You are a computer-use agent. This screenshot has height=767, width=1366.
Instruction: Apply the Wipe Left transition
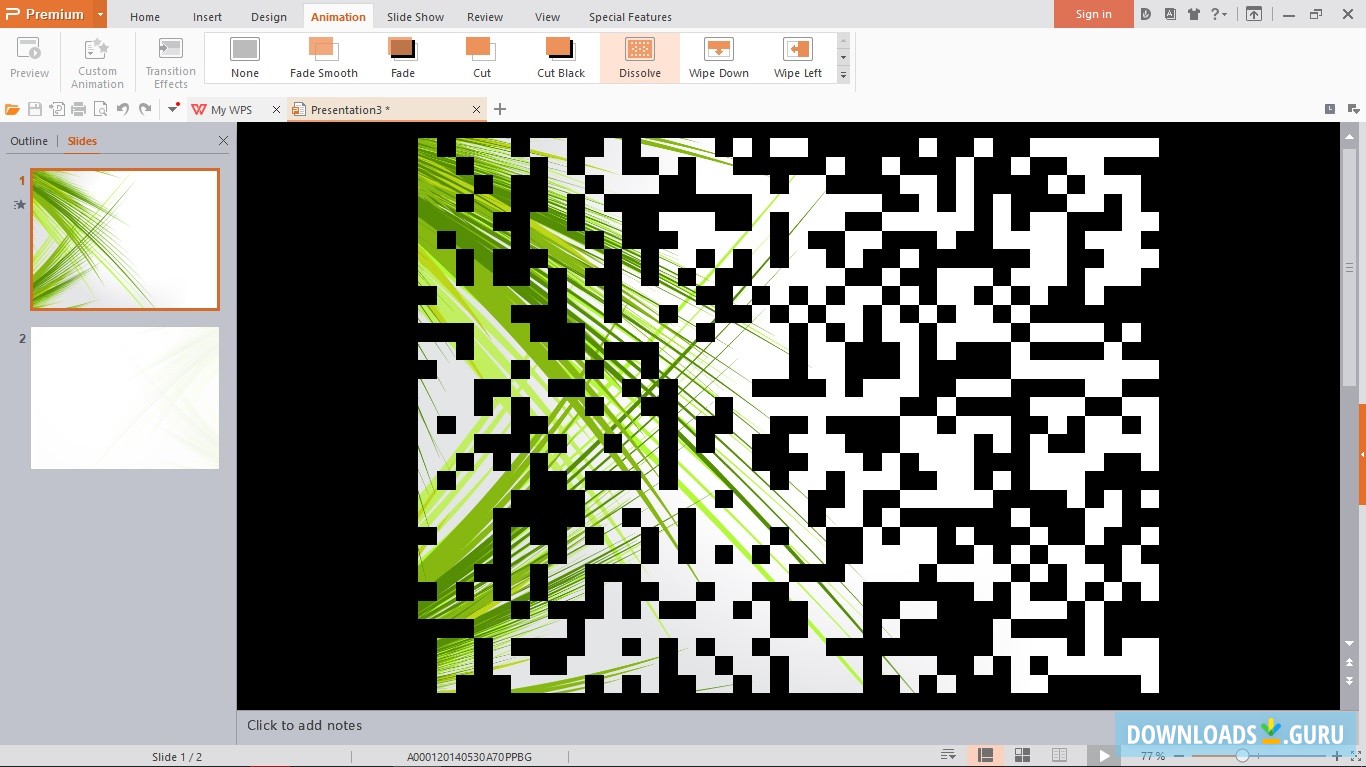click(x=798, y=58)
